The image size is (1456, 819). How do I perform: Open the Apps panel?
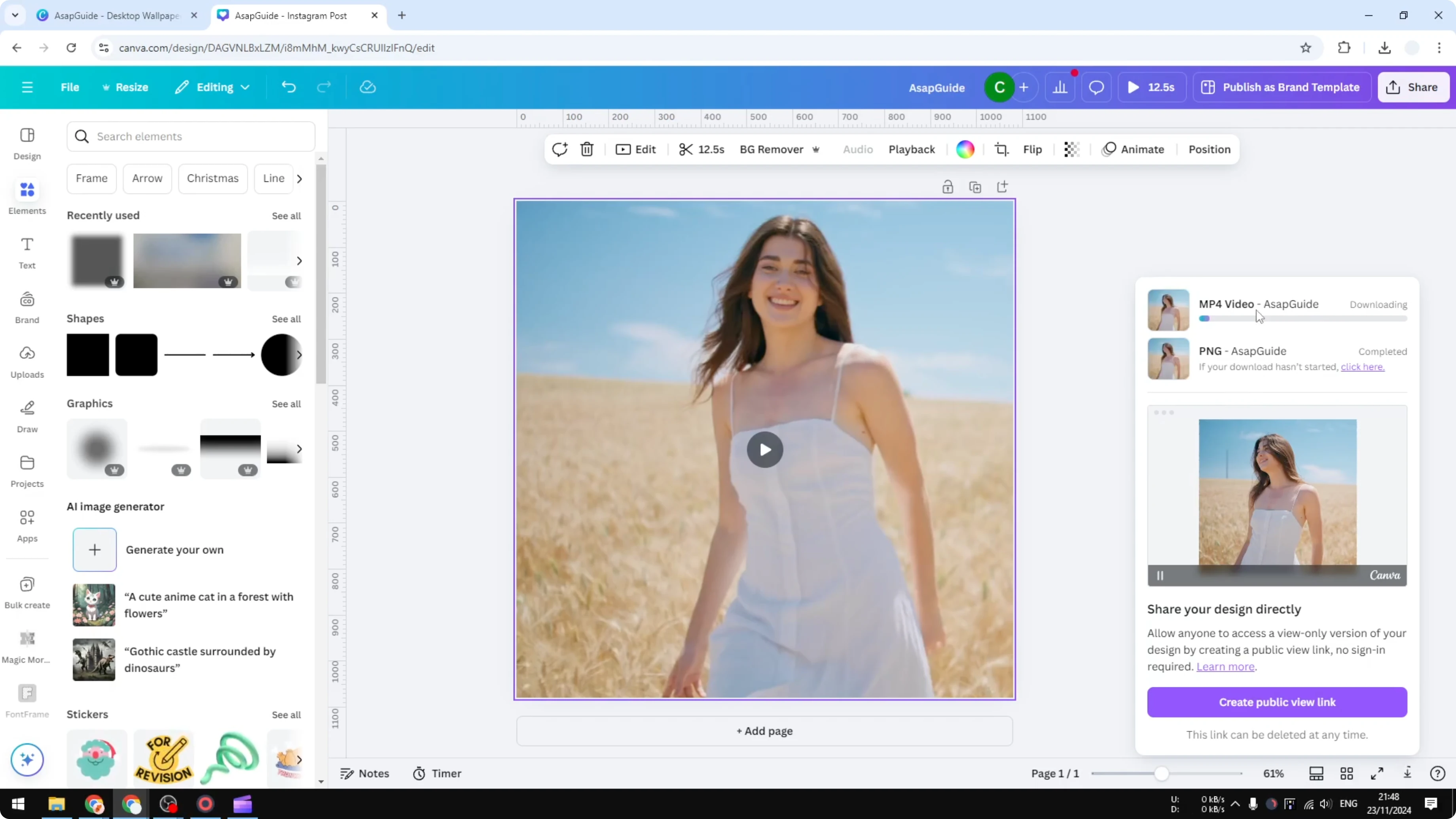pyautogui.click(x=27, y=526)
